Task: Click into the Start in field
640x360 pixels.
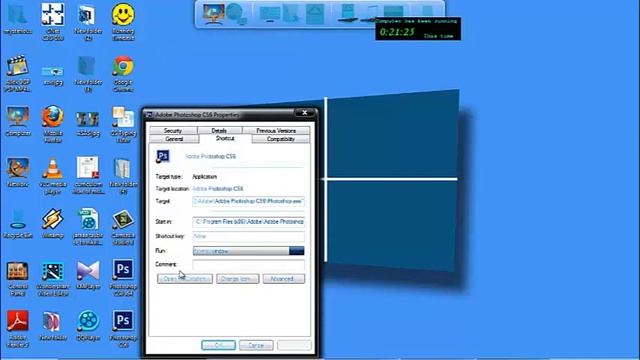Action: click(249, 222)
